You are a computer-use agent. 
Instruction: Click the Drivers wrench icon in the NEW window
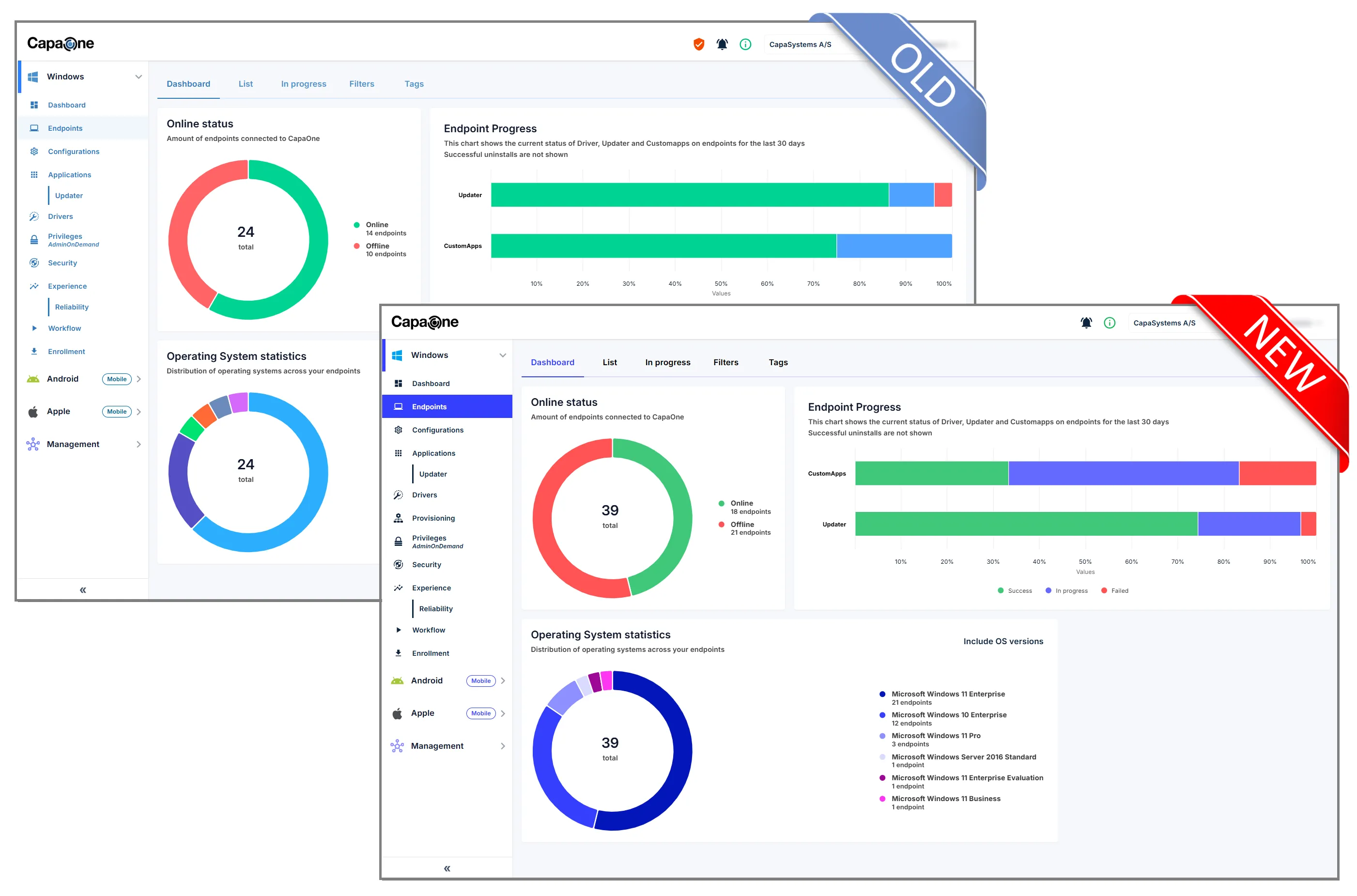tap(398, 495)
